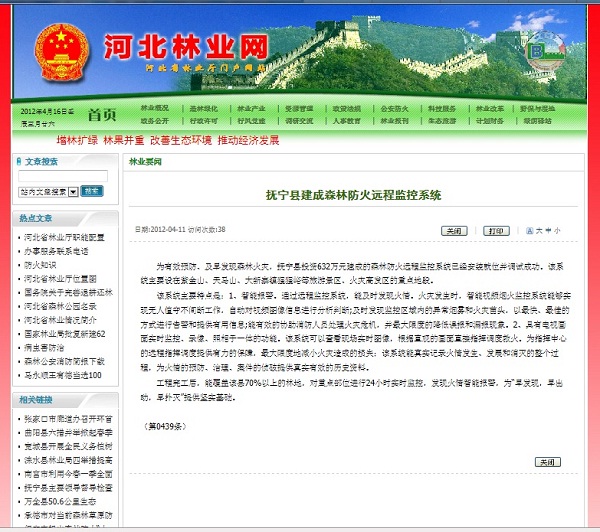Set the article font size to 小
The height and width of the screenshot is (532, 600).
click(x=557, y=231)
